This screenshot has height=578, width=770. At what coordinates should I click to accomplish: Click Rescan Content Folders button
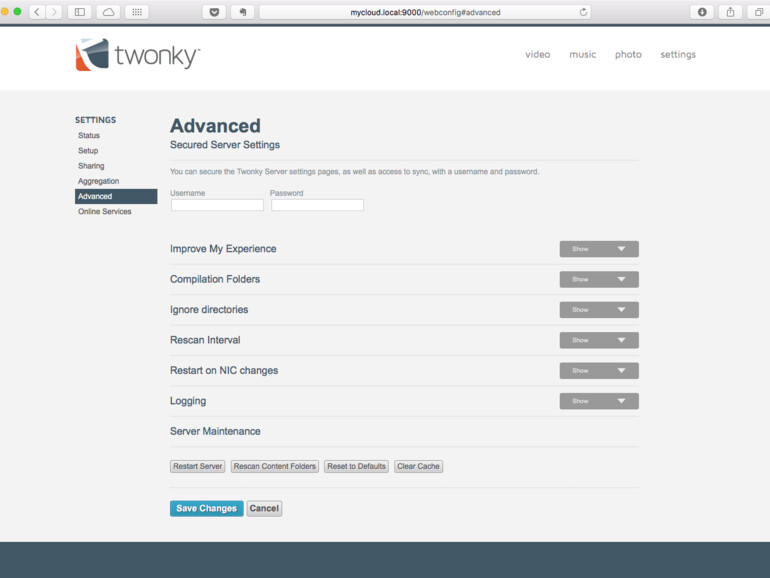[275, 466]
